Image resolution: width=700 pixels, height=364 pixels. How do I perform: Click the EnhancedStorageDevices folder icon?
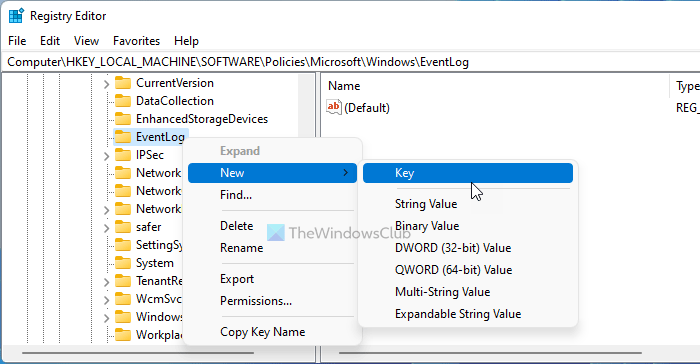pyautogui.click(x=123, y=119)
